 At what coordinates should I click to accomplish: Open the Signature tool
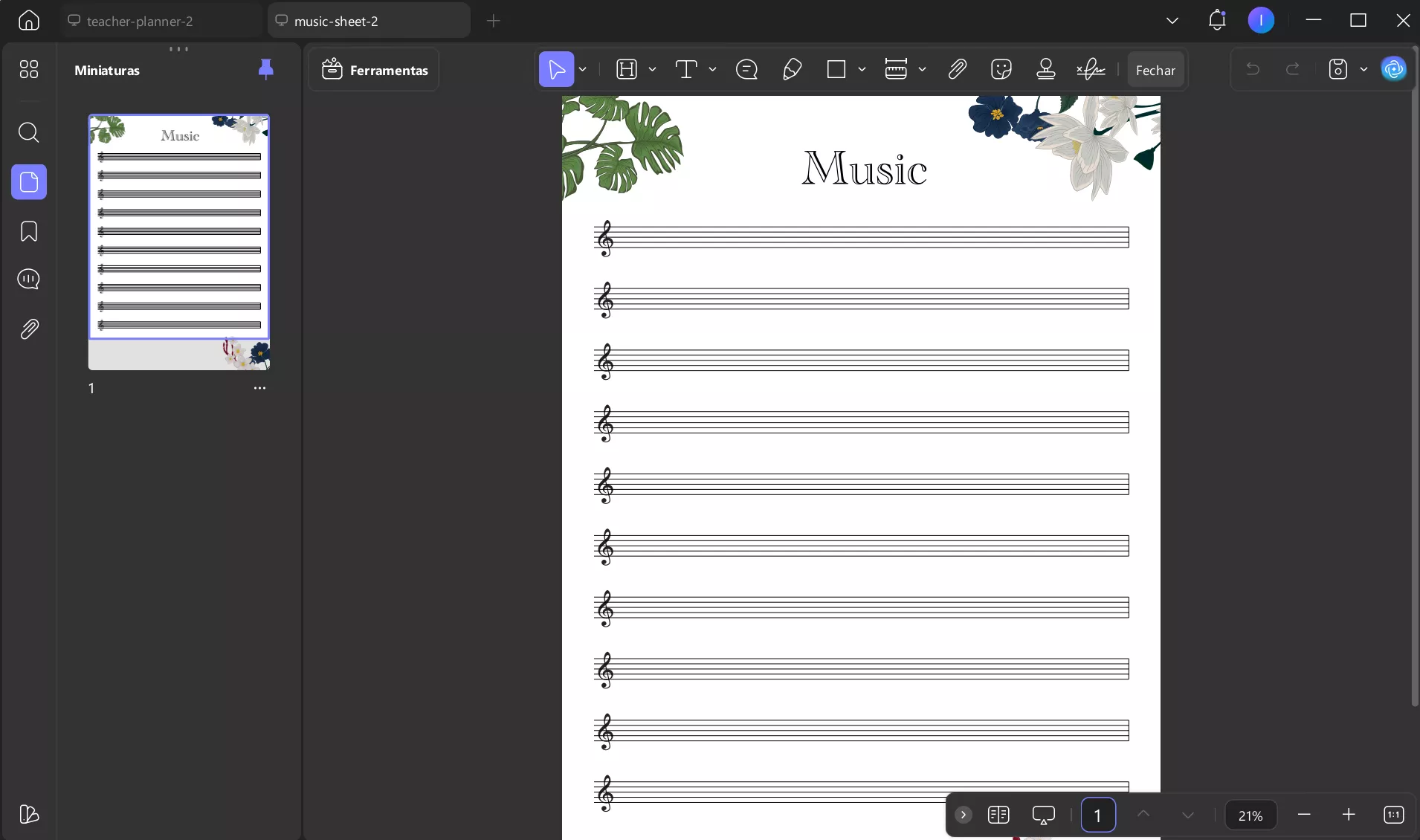click(1090, 69)
